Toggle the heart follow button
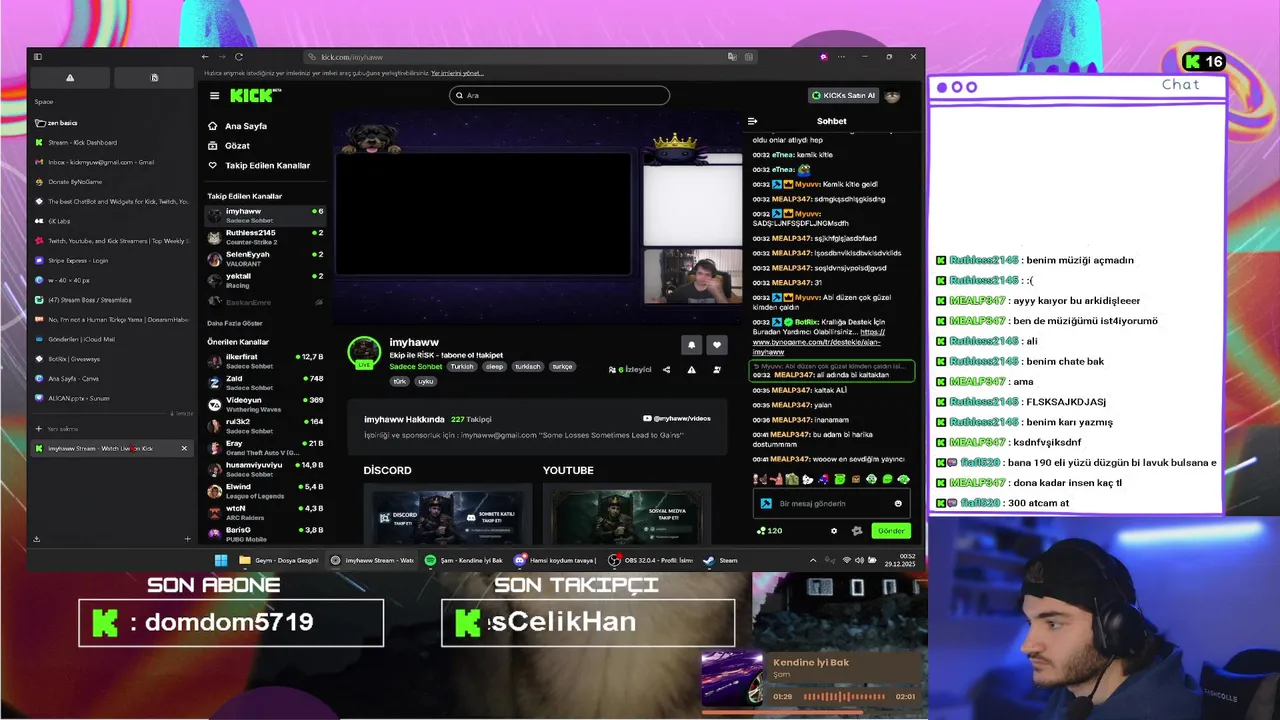 (716, 345)
